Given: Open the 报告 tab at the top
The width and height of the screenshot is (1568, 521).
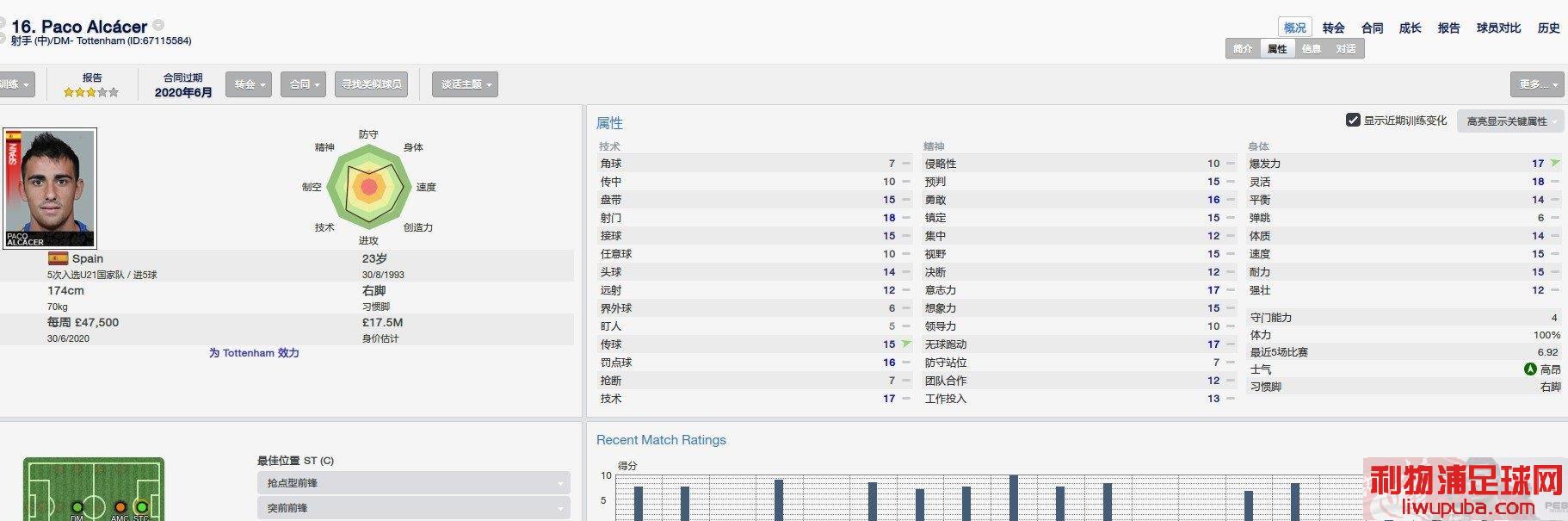Looking at the screenshot, I should (1448, 28).
